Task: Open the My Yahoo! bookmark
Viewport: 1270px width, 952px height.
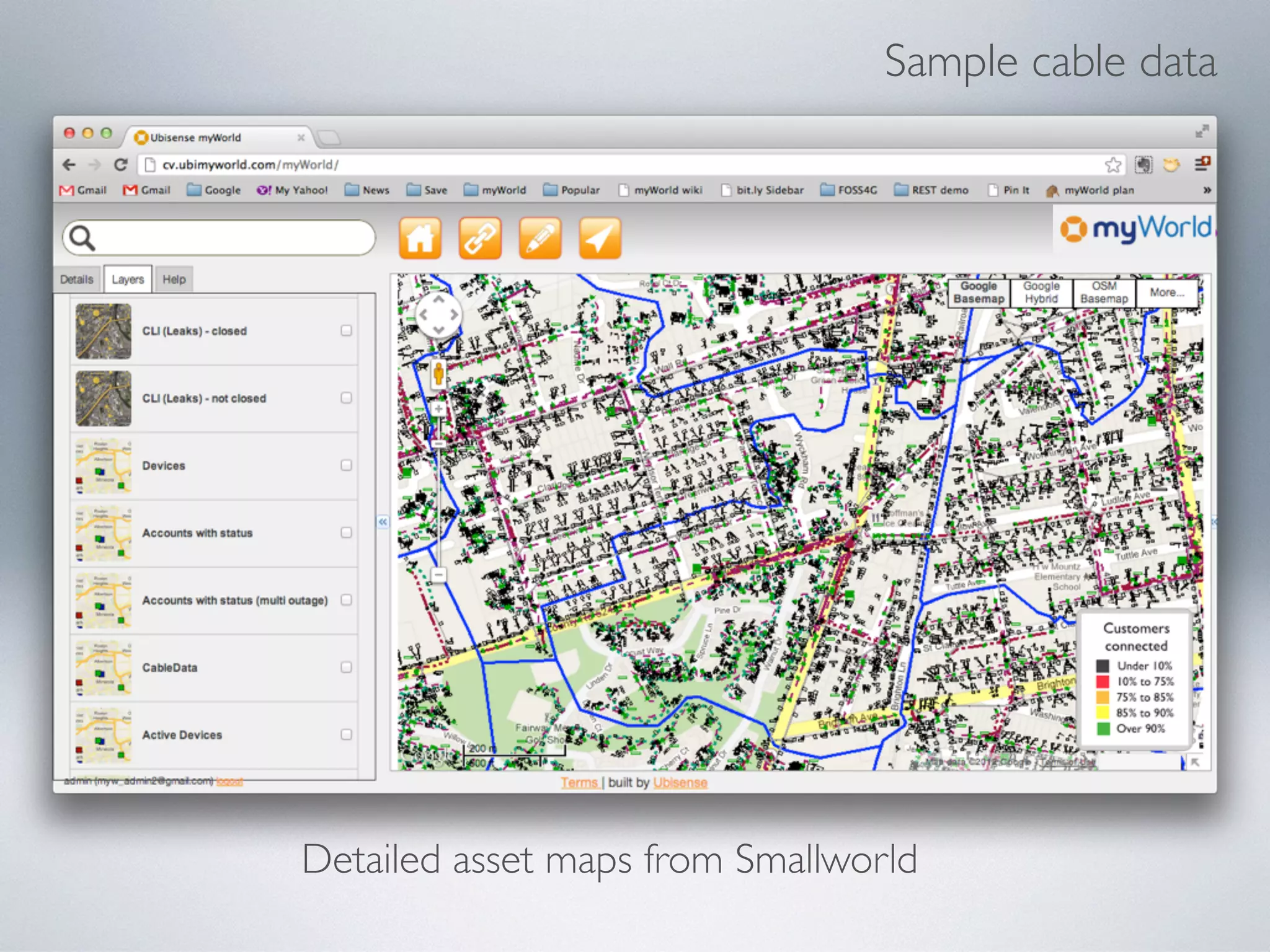Action: coord(292,190)
